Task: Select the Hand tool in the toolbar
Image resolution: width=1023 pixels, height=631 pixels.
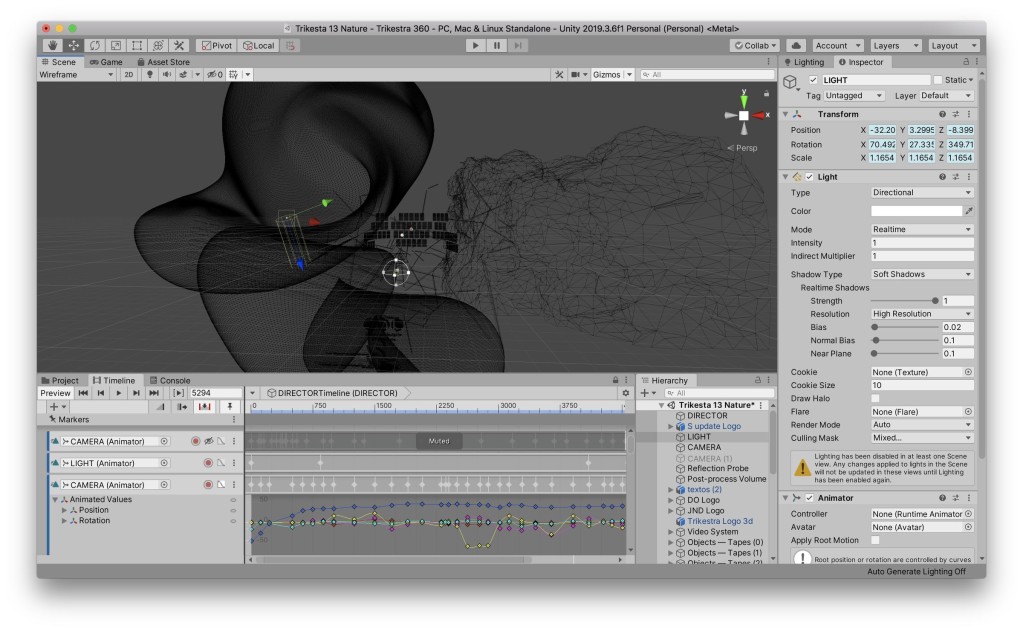Action: point(53,45)
